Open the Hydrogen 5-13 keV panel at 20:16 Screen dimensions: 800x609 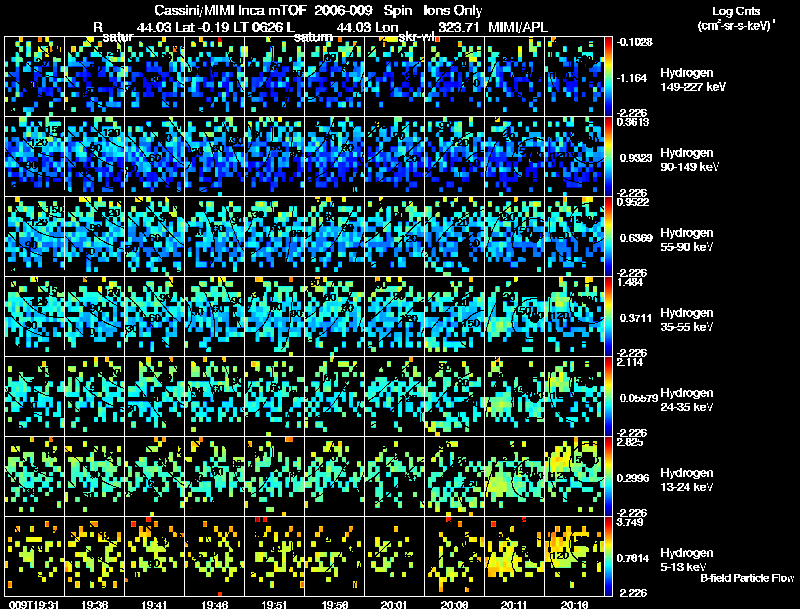574,557
